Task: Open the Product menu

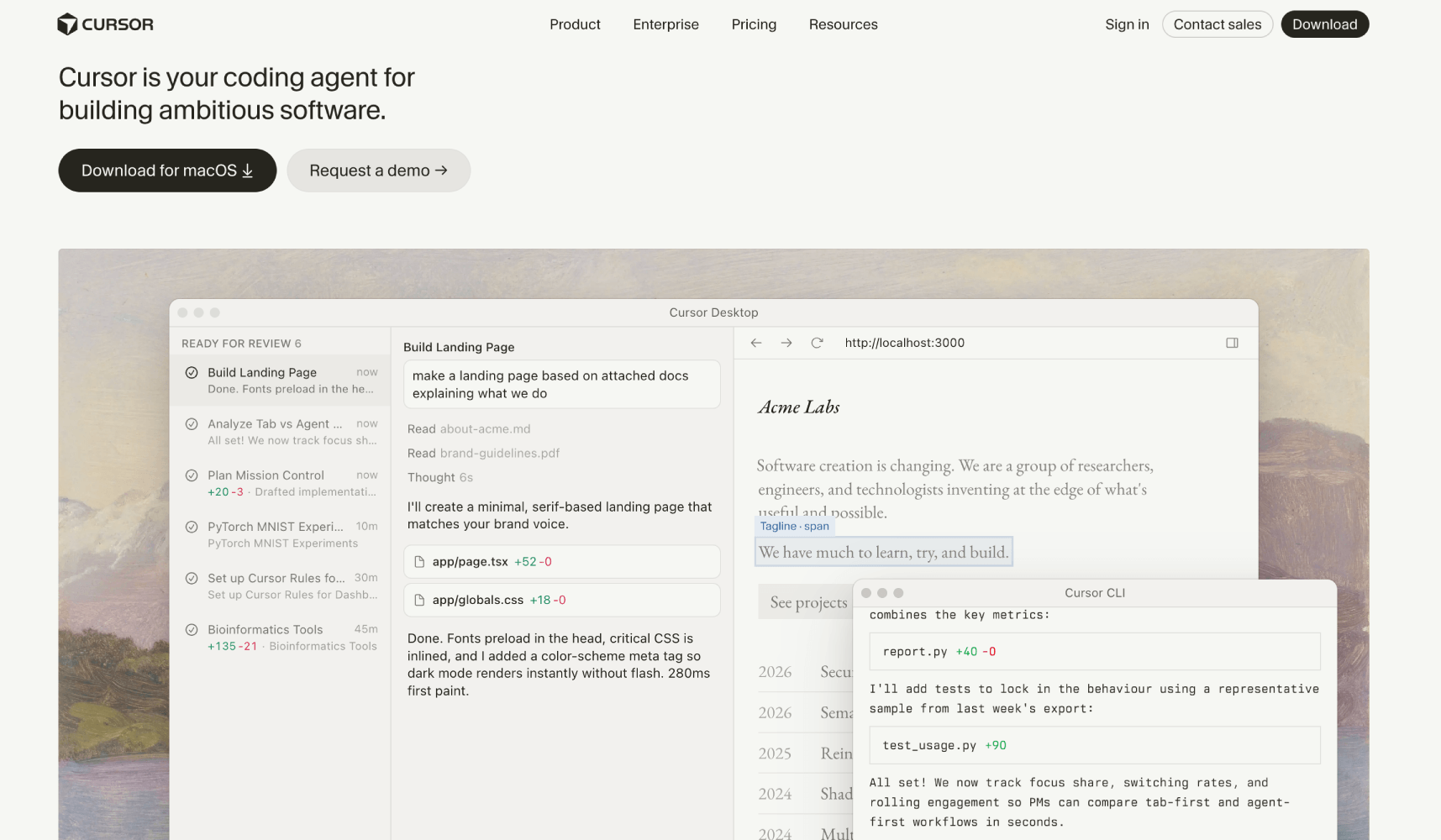Action: [575, 24]
